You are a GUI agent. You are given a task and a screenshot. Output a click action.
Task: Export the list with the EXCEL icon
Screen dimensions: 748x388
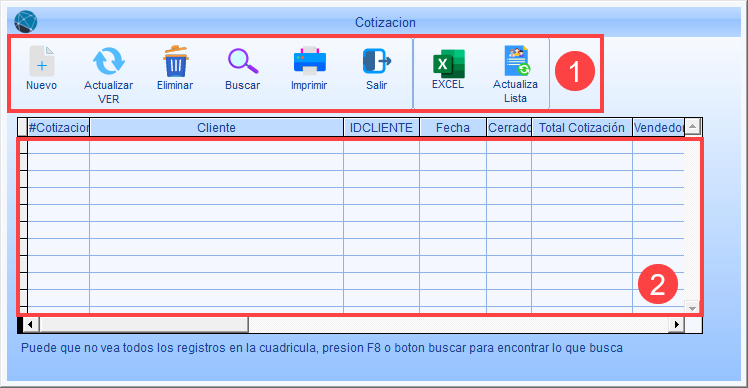[448, 63]
